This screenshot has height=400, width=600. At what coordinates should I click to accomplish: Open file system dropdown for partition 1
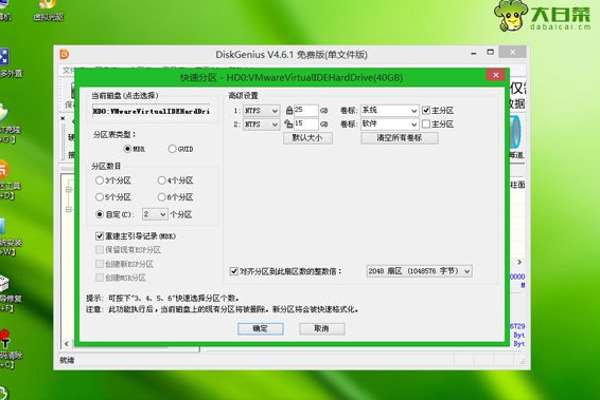[261, 111]
